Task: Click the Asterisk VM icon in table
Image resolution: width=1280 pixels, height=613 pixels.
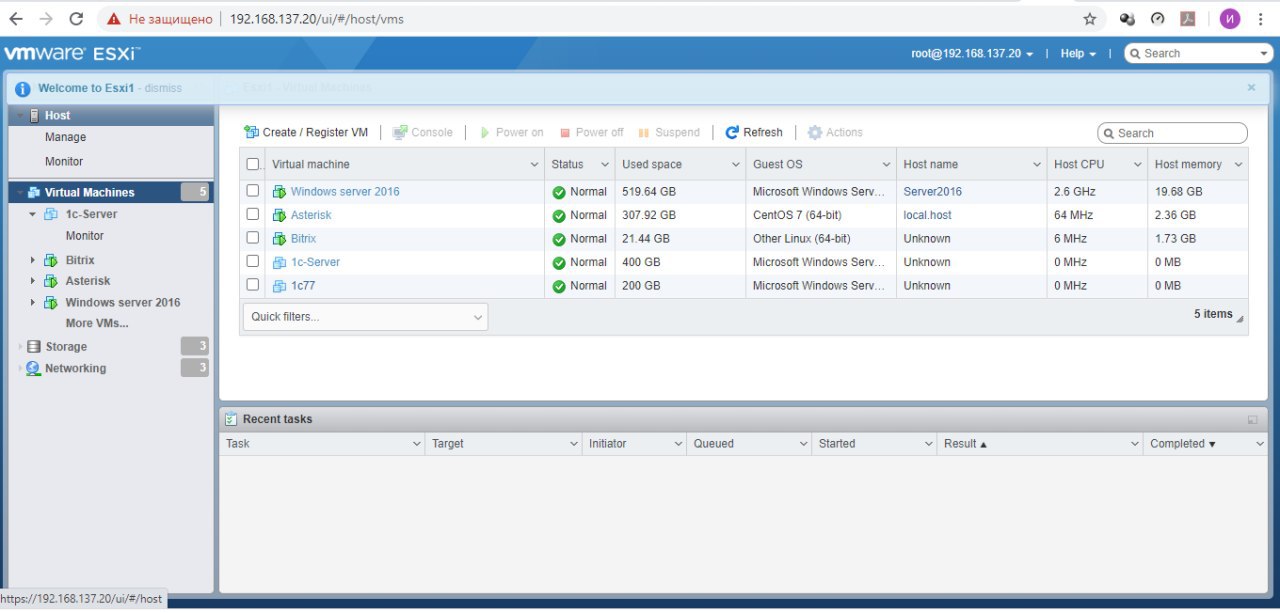Action: 280,215
